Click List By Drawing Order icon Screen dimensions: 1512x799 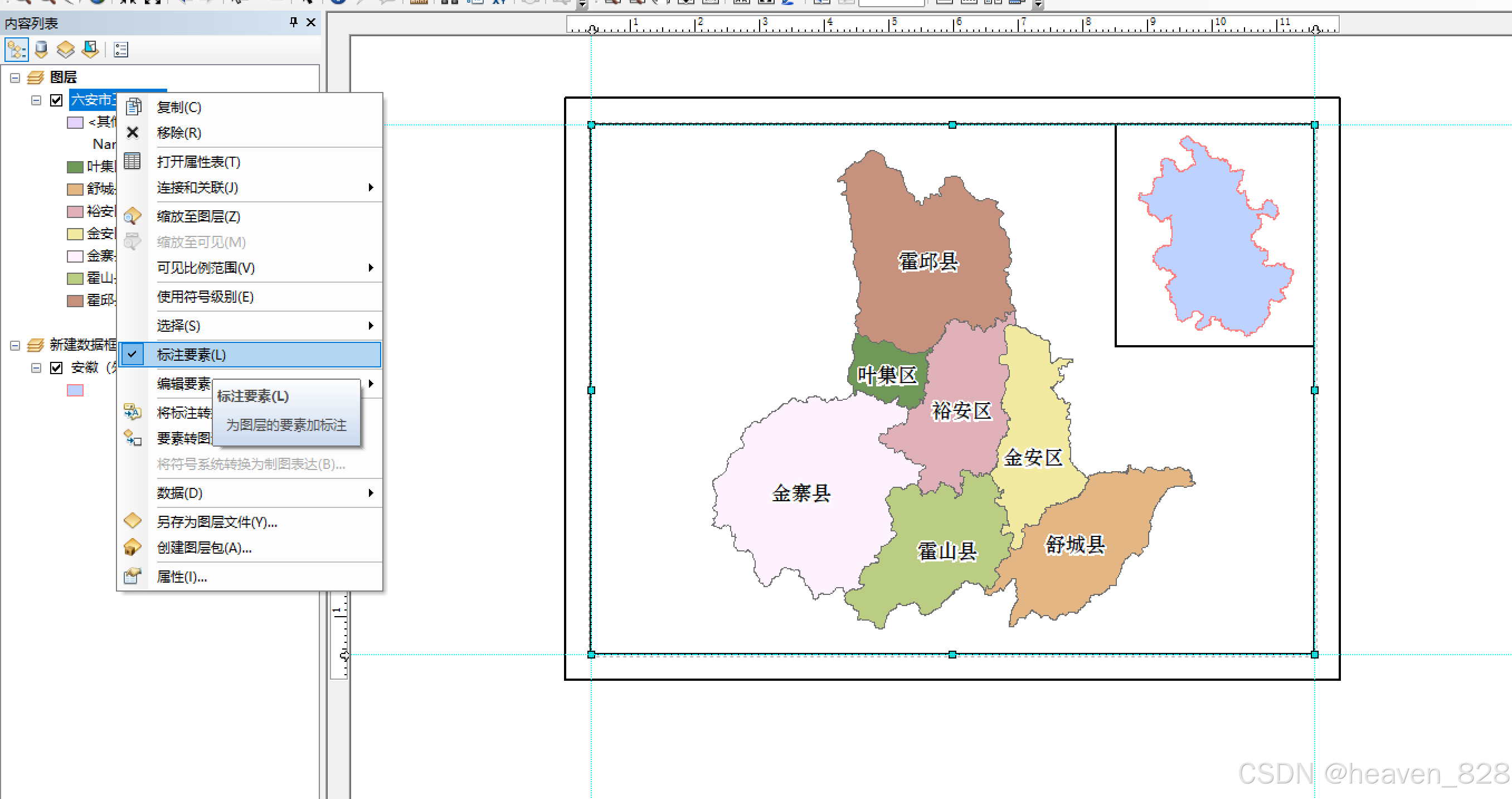tap(16, 50)
